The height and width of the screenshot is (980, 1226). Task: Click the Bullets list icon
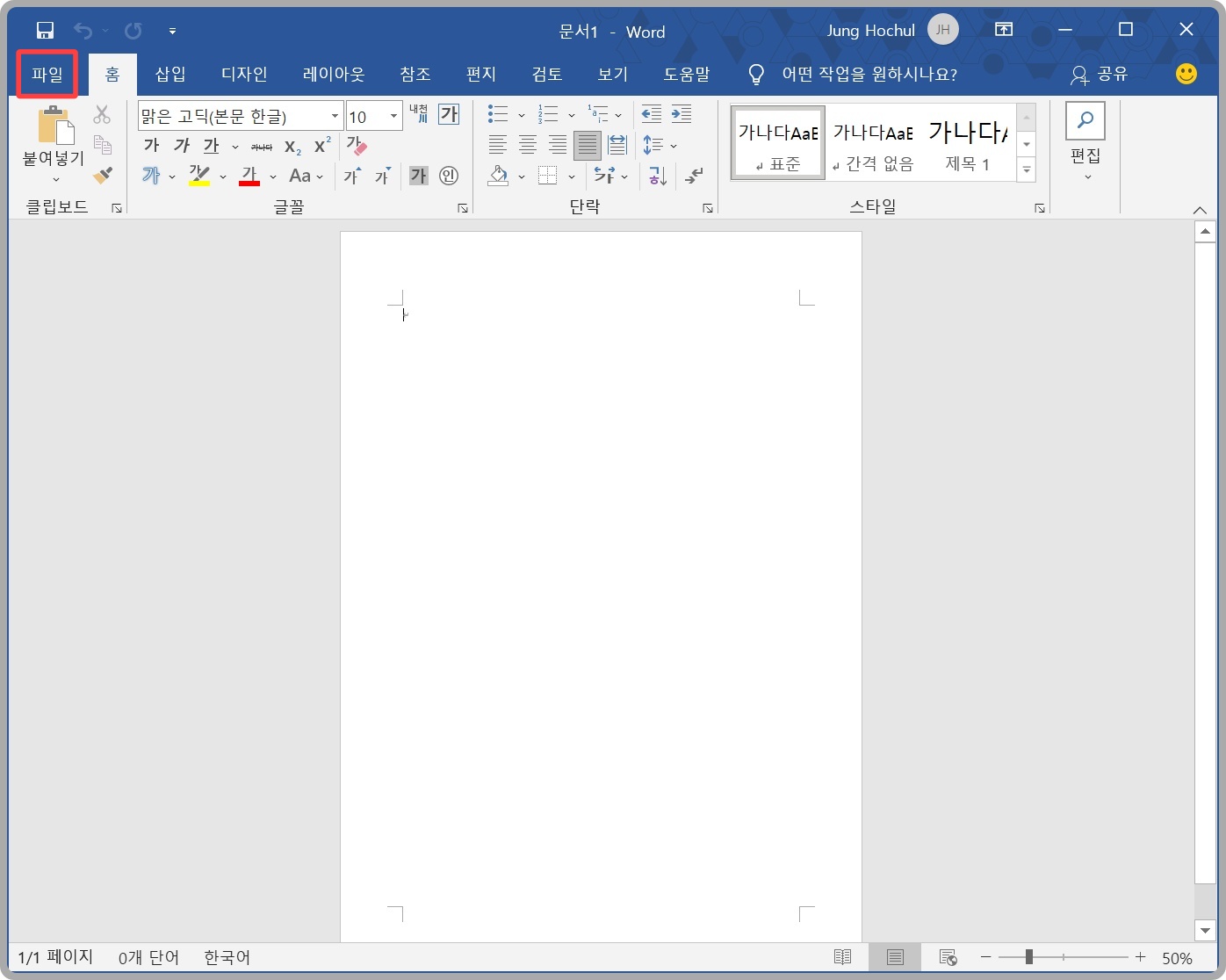click(x=498, y=114)
